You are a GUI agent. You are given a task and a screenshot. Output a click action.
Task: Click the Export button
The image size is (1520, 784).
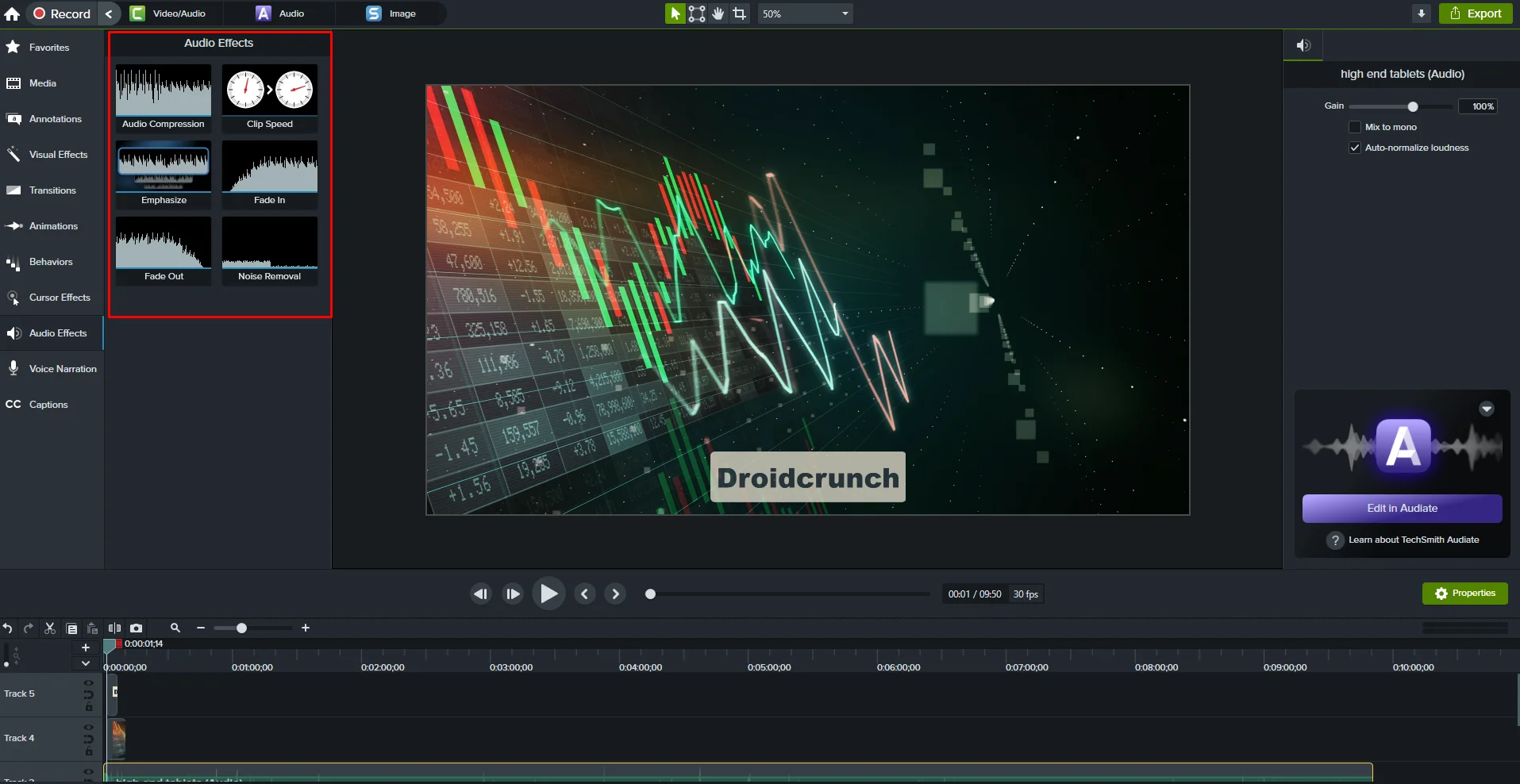(1476, 13)
